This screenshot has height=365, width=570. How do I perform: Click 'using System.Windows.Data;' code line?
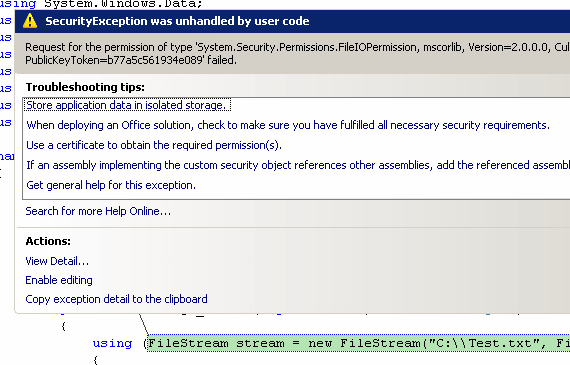[x=101, y=4]
